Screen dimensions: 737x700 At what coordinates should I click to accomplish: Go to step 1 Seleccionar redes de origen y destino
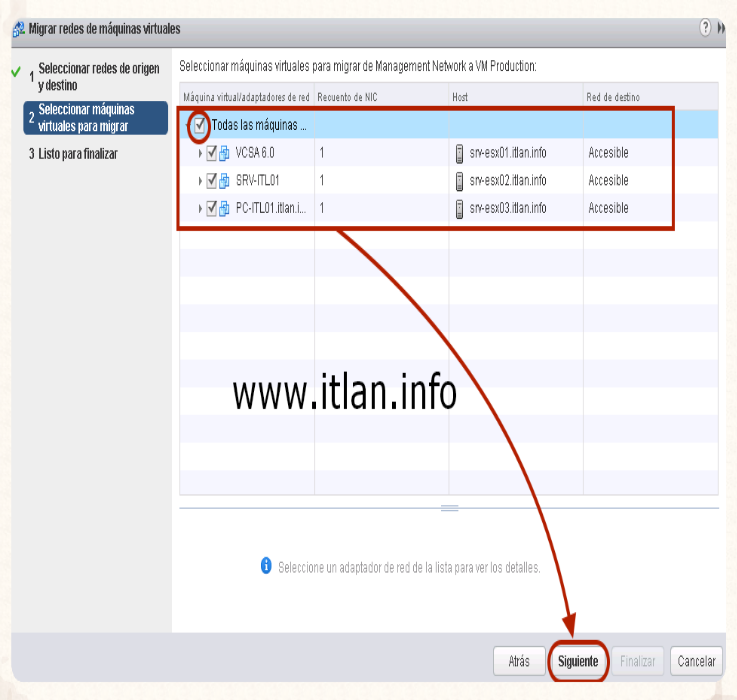97,77
